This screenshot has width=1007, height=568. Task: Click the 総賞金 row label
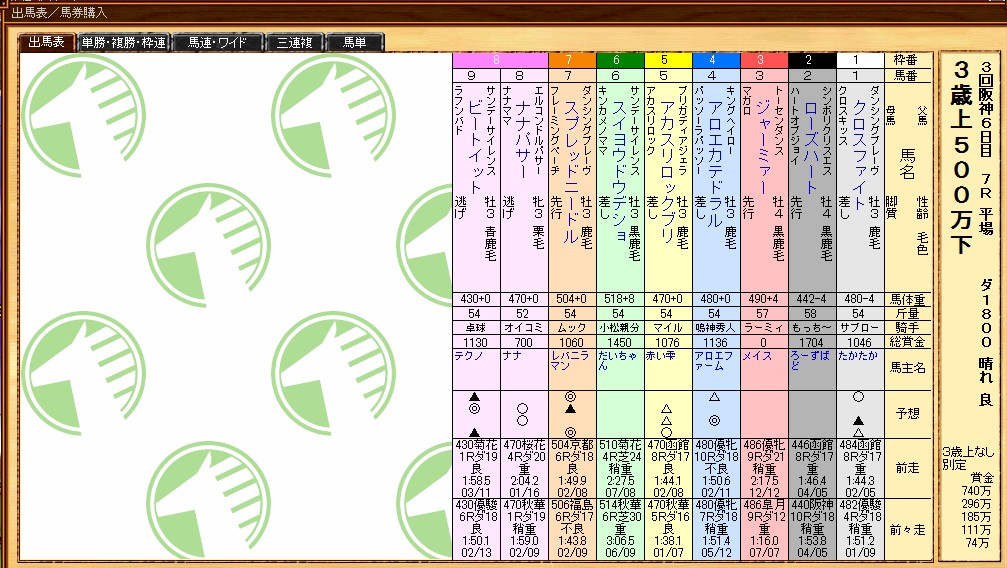point(907,342)
